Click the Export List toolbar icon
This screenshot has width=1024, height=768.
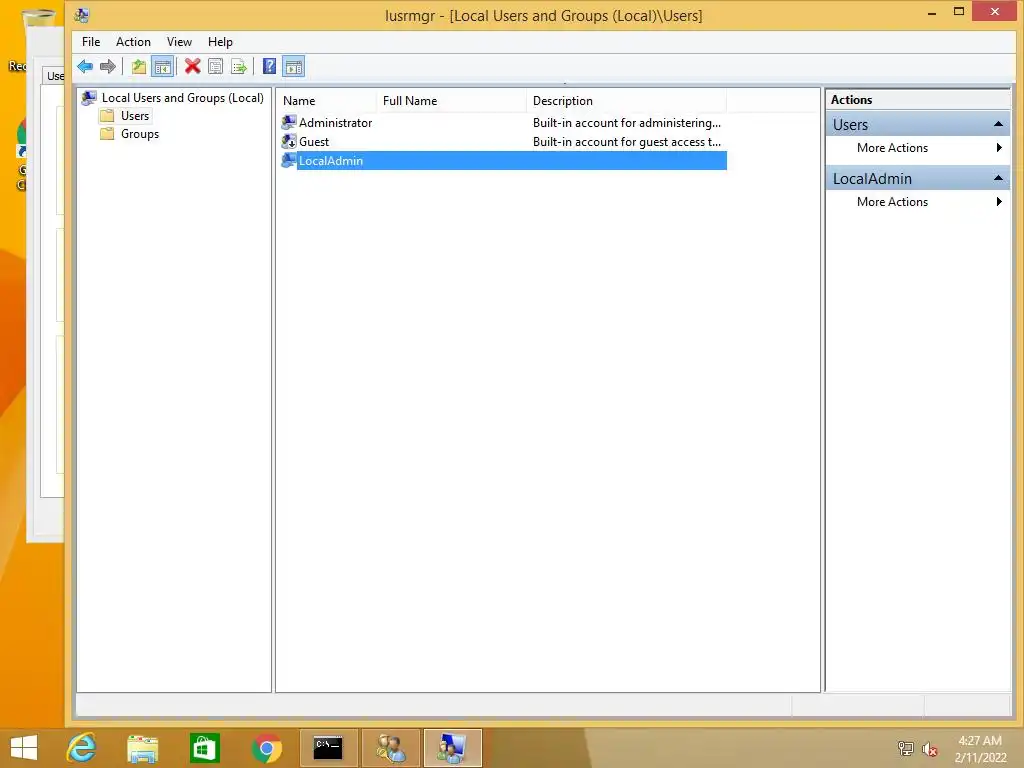point(239,66)
